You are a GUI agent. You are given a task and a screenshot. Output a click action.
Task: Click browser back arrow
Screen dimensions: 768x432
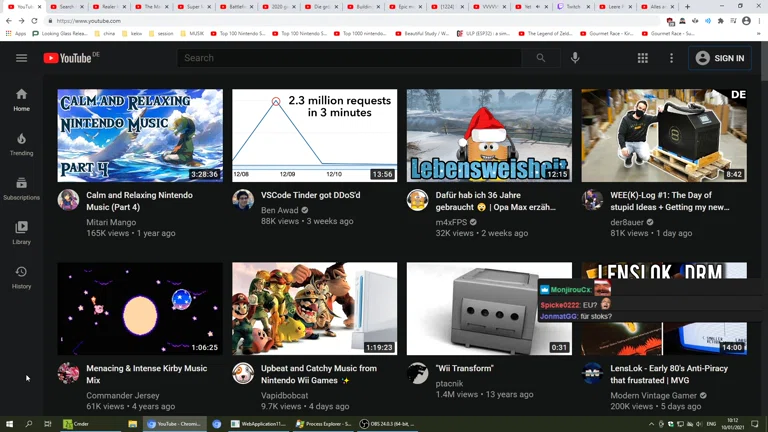click(x=9, y=21)
